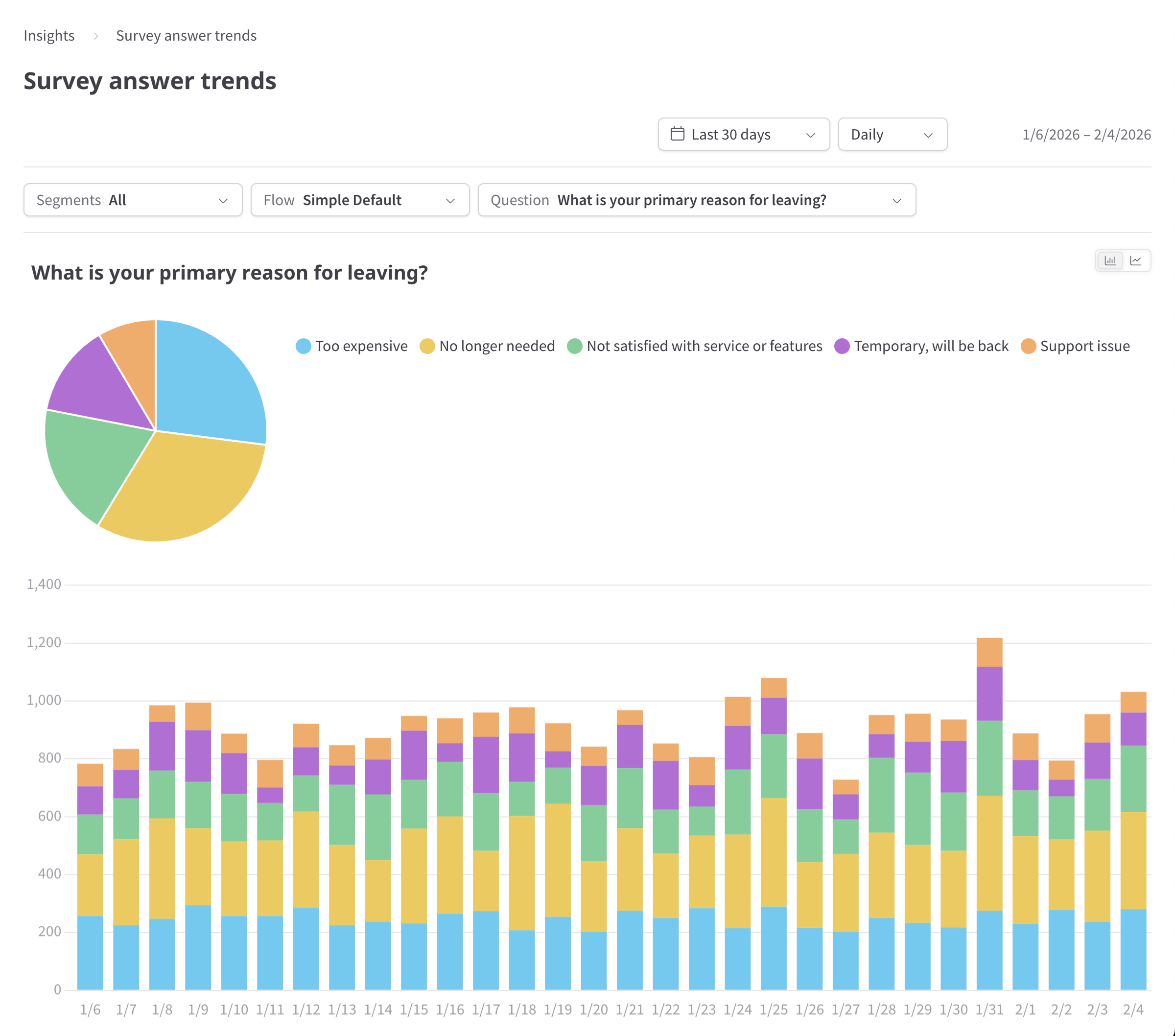1175x1036 pixels.
Task: Click the chart title about reason for leaving
Action: click(x=229, y=273)
